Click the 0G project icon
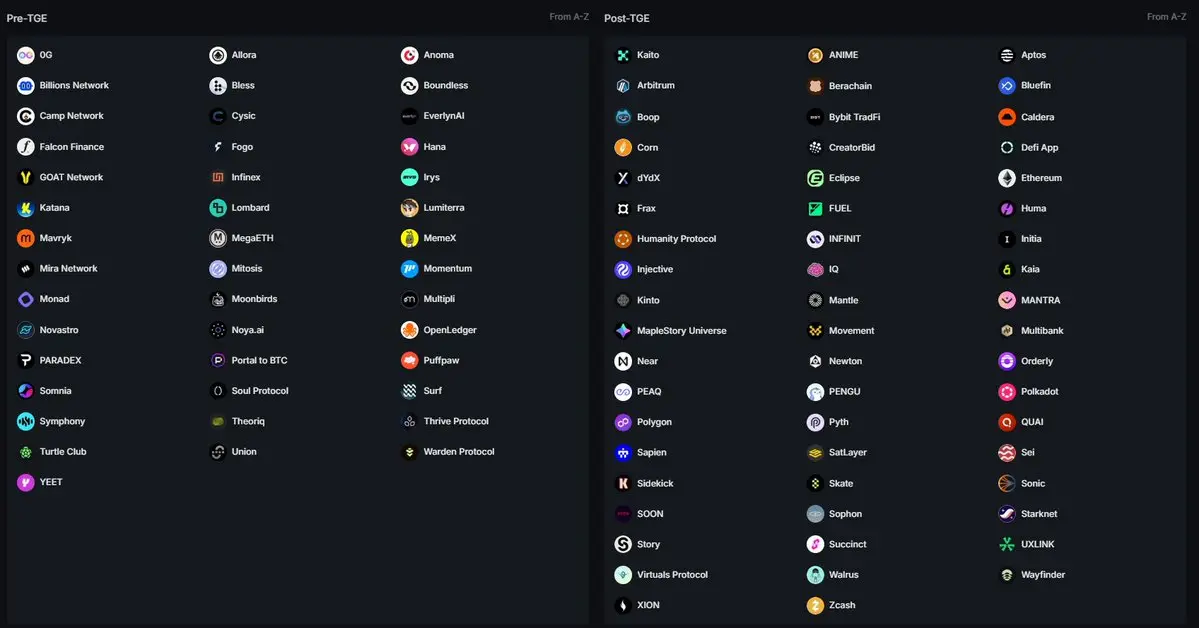The height and width of the screenshot is (628, 1199). click(x=26, y=55)
